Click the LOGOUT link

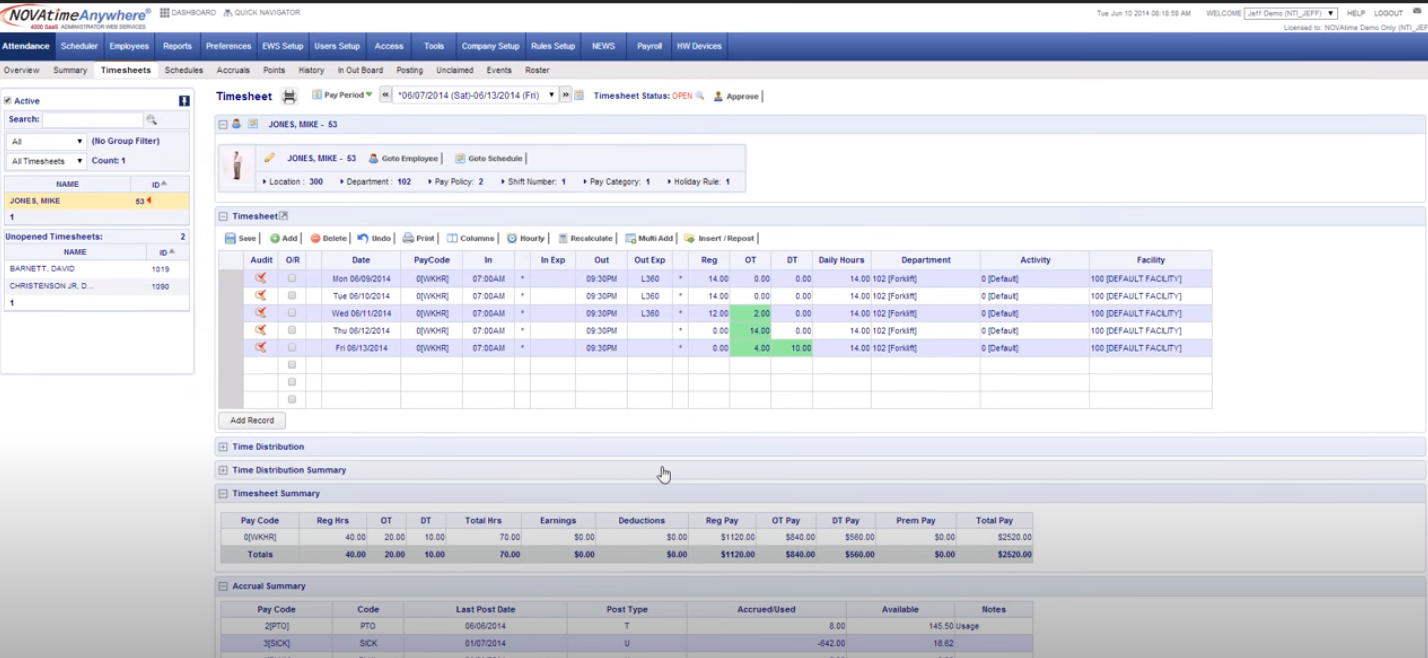tap(1388, 13)
